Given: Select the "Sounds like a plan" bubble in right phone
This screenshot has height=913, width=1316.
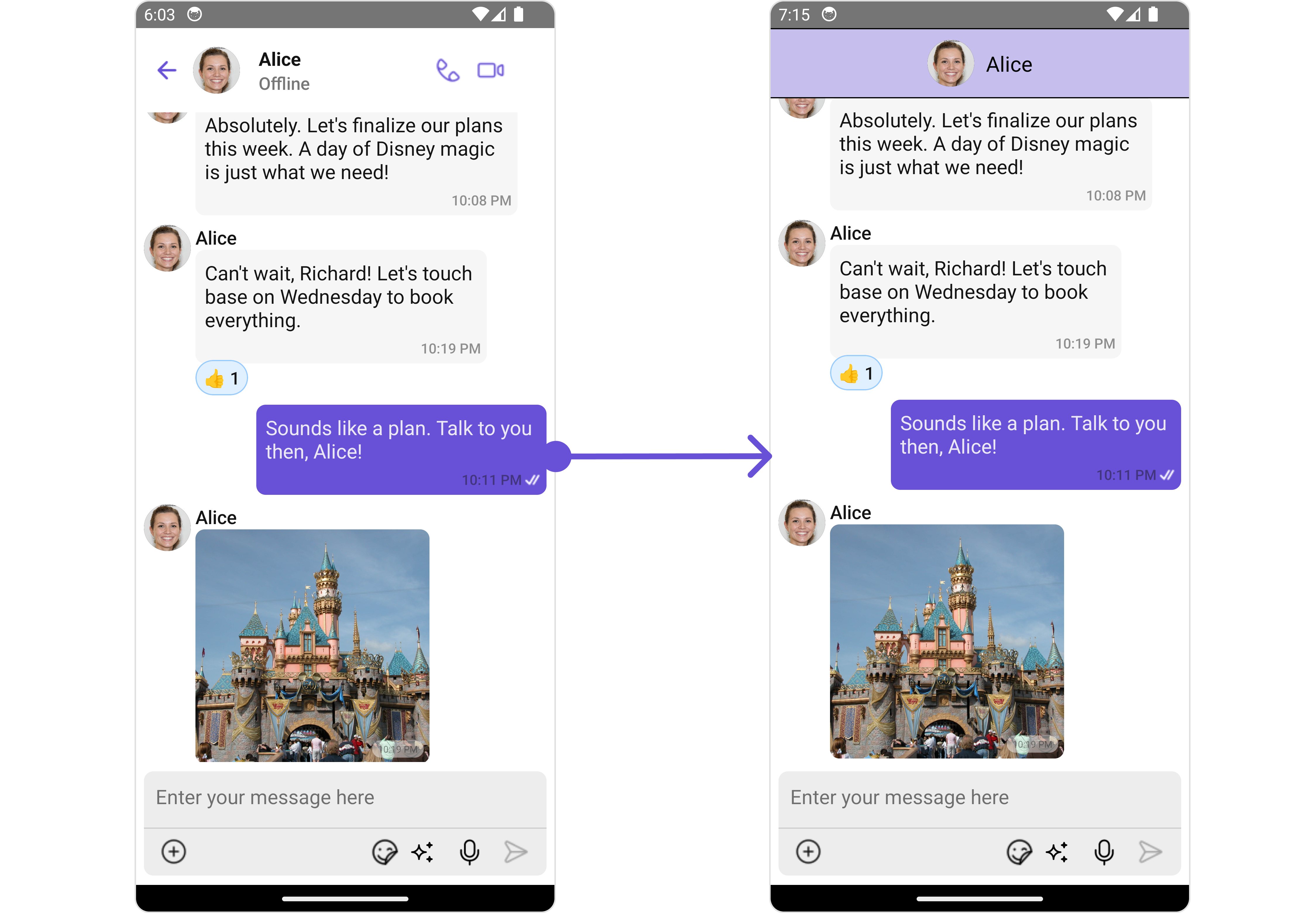Looking at the screenshot, I should point(1036,445).
